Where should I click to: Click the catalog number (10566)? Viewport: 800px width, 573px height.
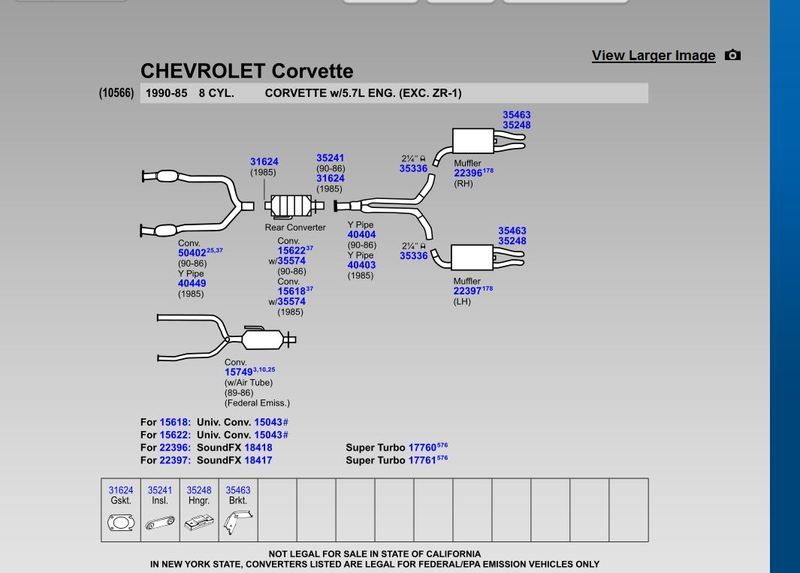pyautogui.click(x=116, y=93)
